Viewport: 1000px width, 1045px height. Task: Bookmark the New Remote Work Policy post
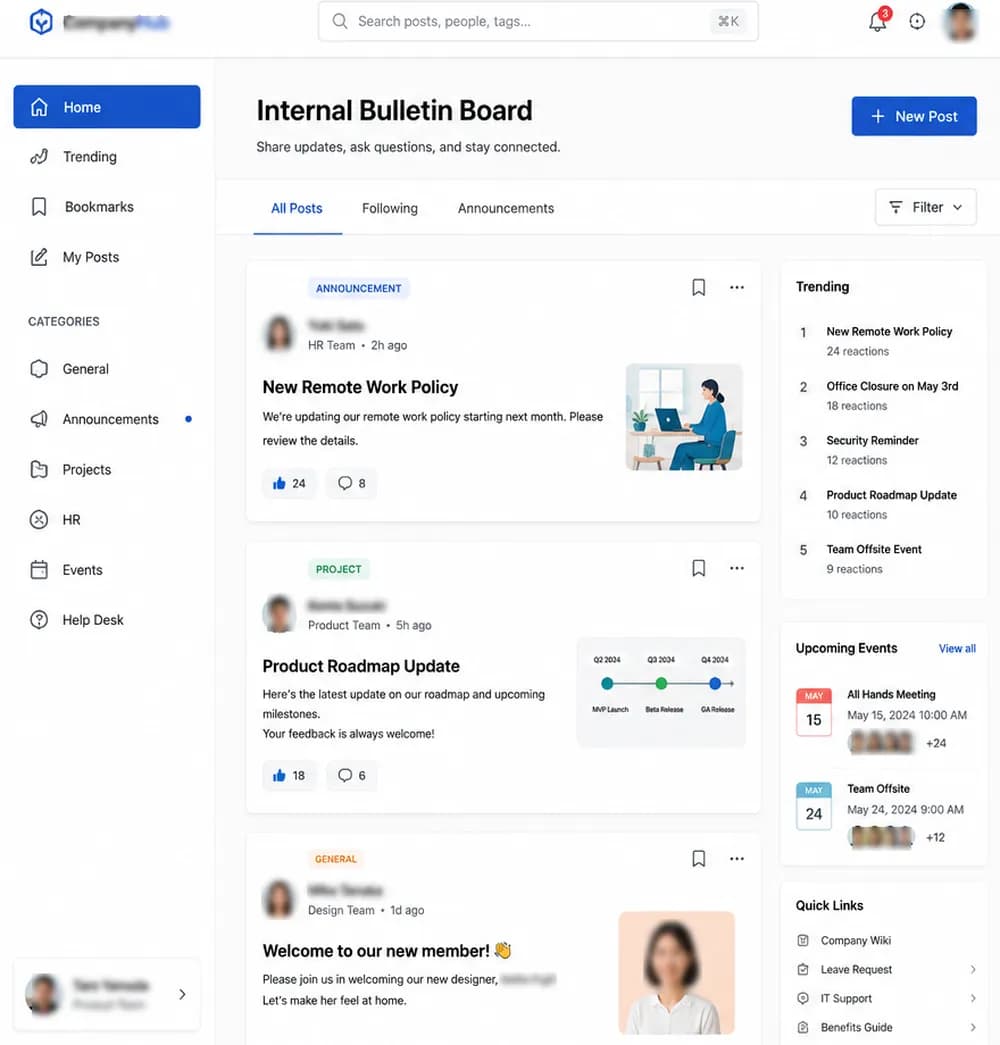point(698,287)
